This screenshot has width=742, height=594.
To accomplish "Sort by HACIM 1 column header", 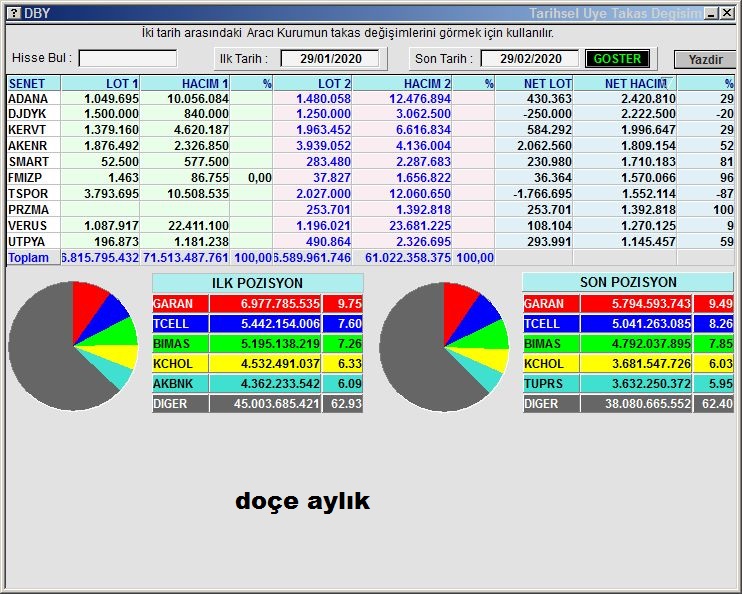I will 185,83.
